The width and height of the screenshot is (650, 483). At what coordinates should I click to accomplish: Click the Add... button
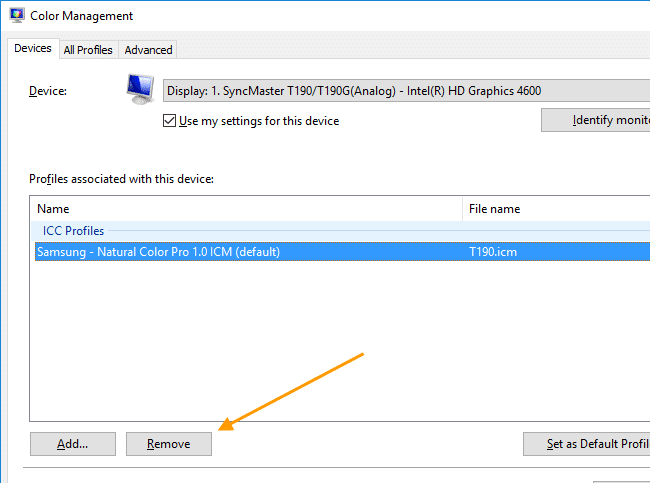pos(73,444)
